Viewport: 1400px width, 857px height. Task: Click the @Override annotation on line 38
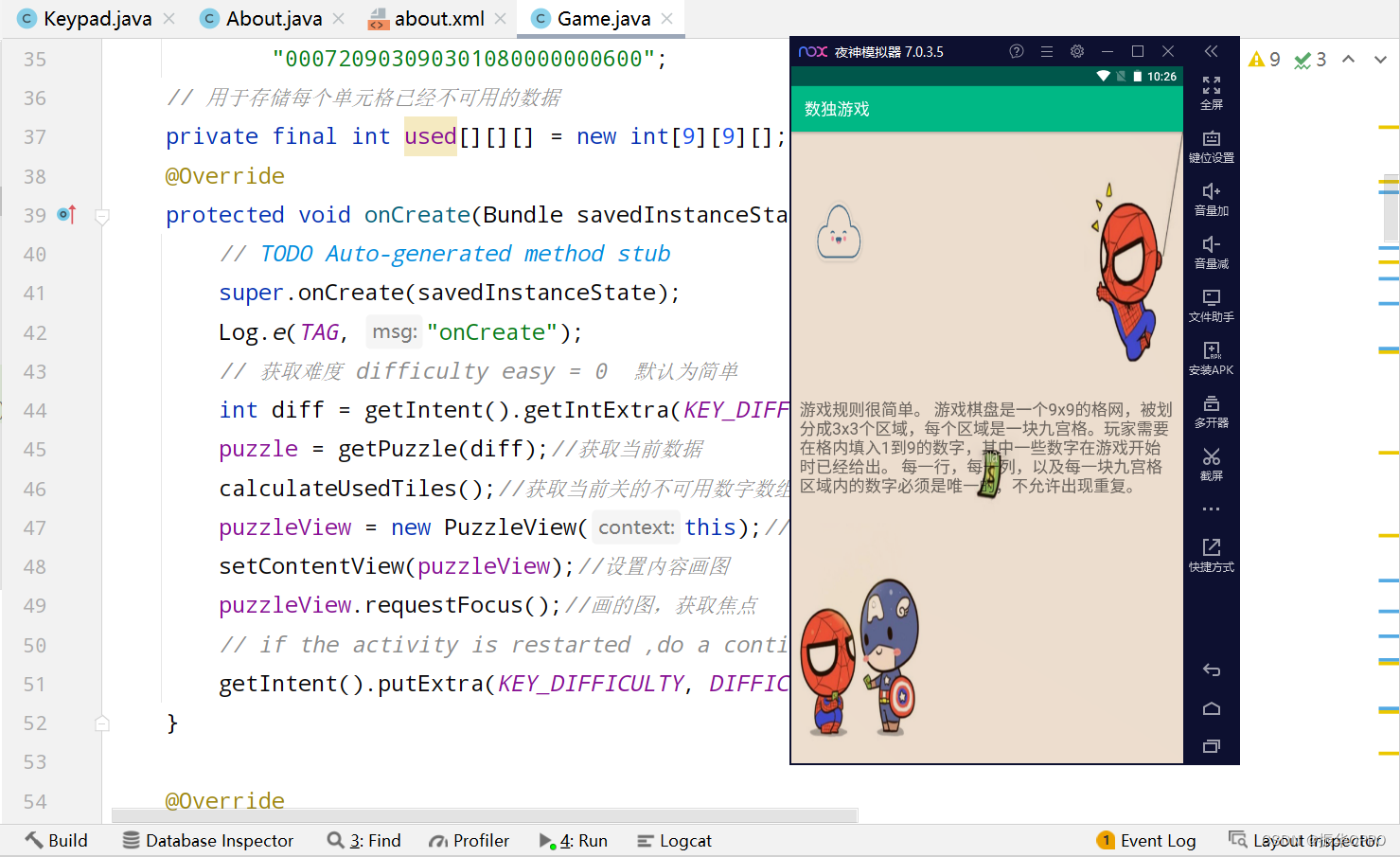click(x=225, y=176)
